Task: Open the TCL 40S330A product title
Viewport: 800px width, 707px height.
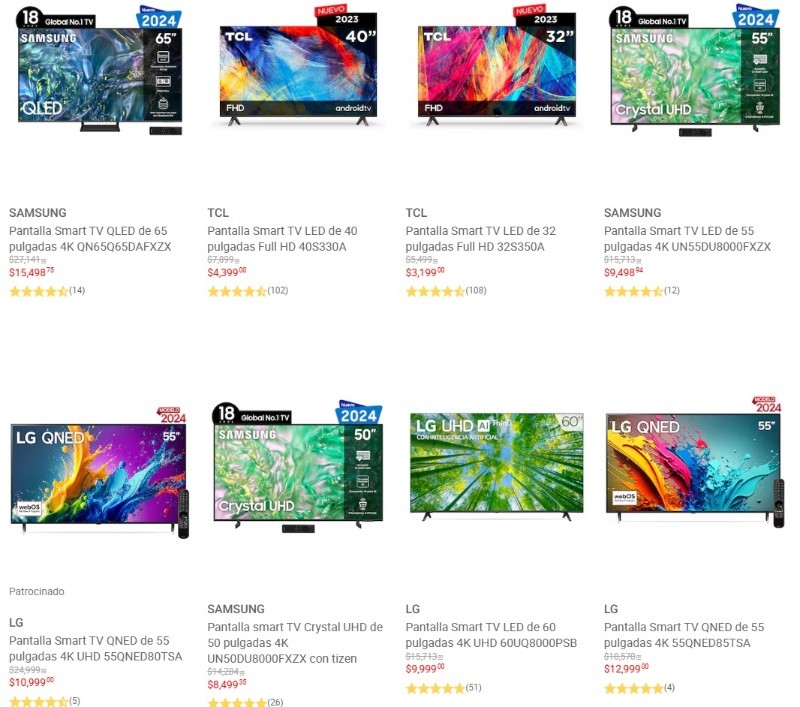Action: (282, 239)
